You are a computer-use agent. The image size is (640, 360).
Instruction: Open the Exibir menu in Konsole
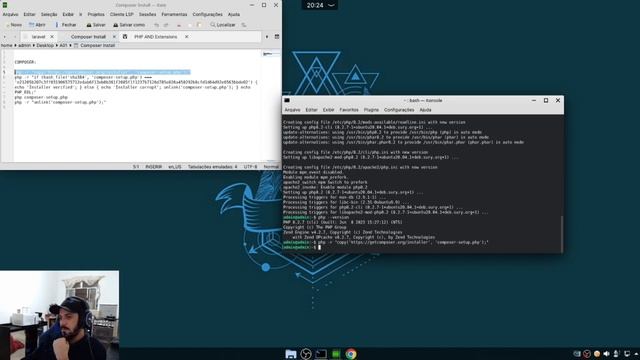pos(328,110)
